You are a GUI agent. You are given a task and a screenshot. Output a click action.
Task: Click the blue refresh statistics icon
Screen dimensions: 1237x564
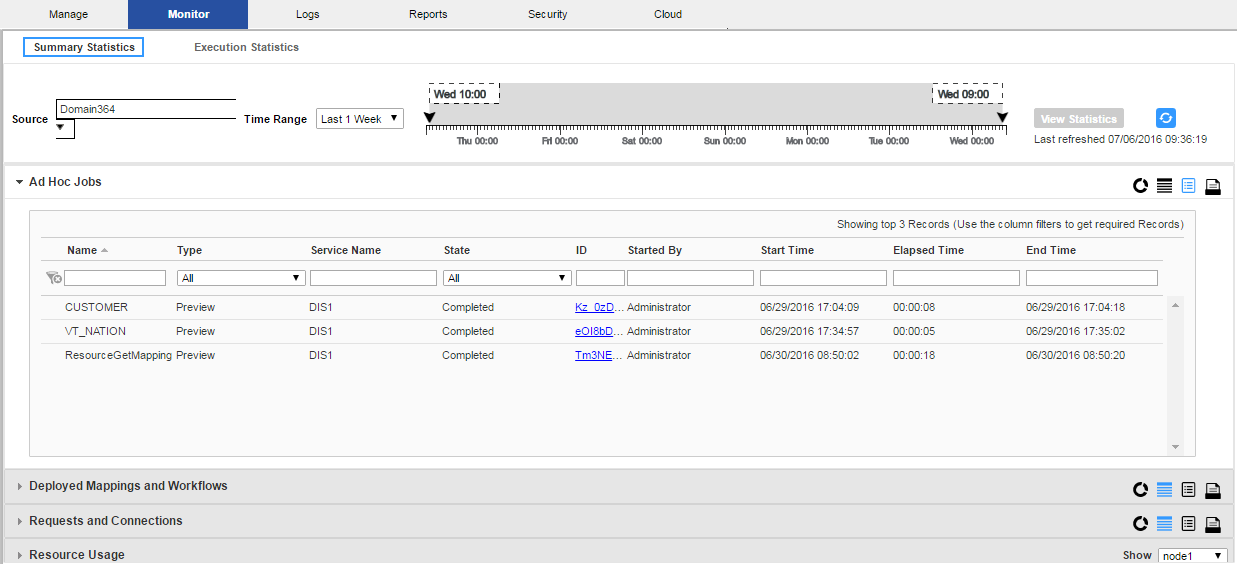click(1165, 118)
